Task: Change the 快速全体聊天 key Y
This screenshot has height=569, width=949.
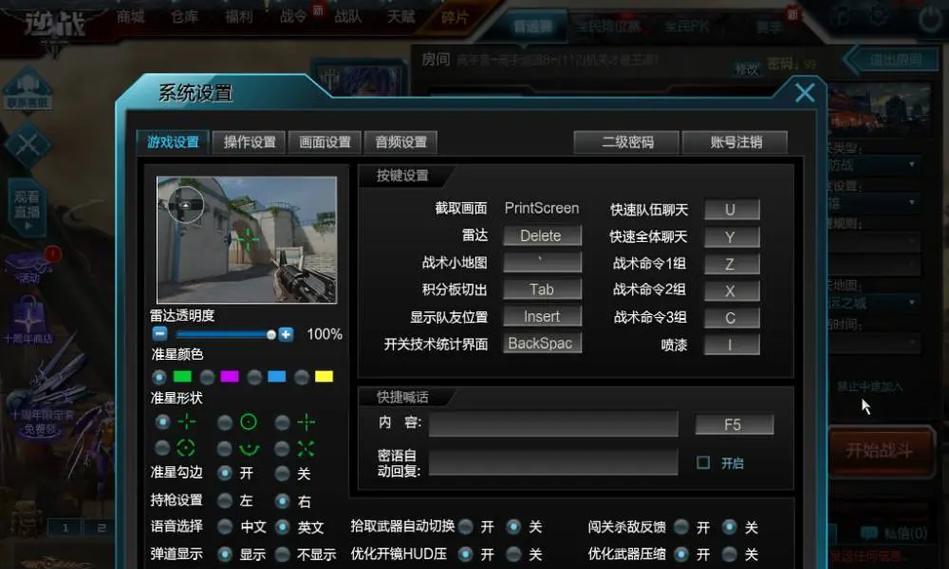Action: click(732, 237)
